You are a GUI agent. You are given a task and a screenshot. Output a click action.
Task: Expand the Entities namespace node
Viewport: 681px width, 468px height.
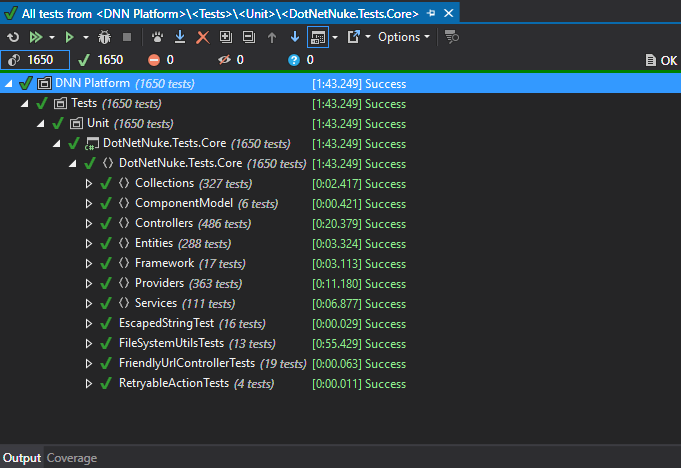click(x=89, y=244)
